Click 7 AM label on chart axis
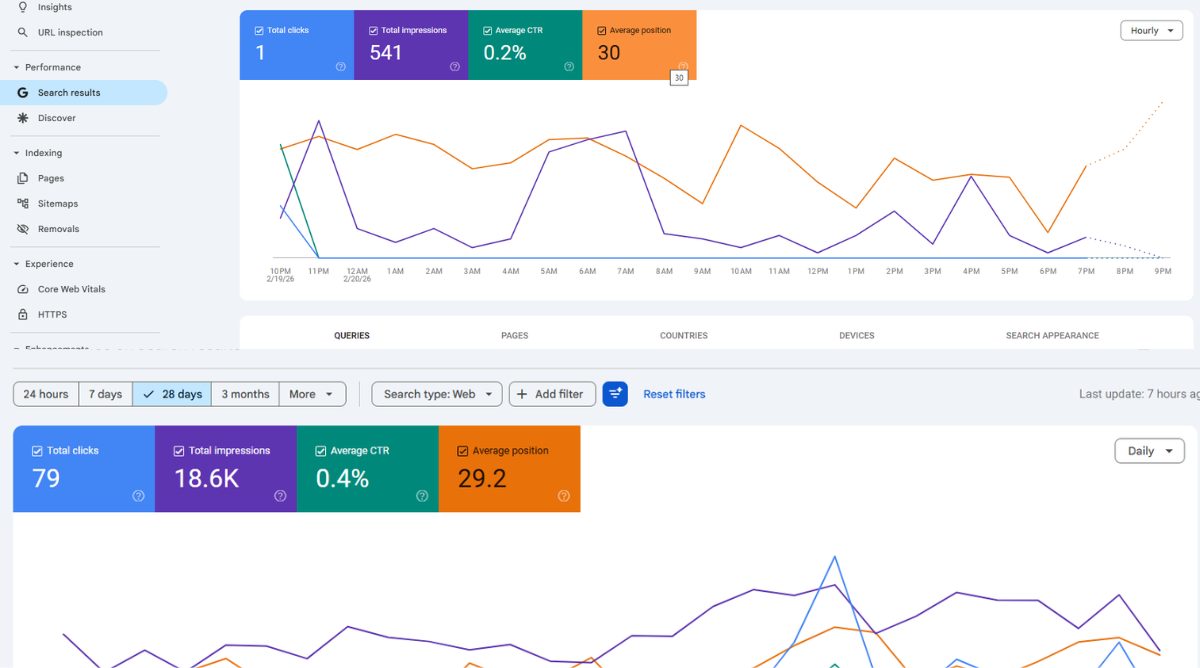Image resolution: width=1200 pixels, height=668 pixels. pyautogui.click(x=626, y=271)
